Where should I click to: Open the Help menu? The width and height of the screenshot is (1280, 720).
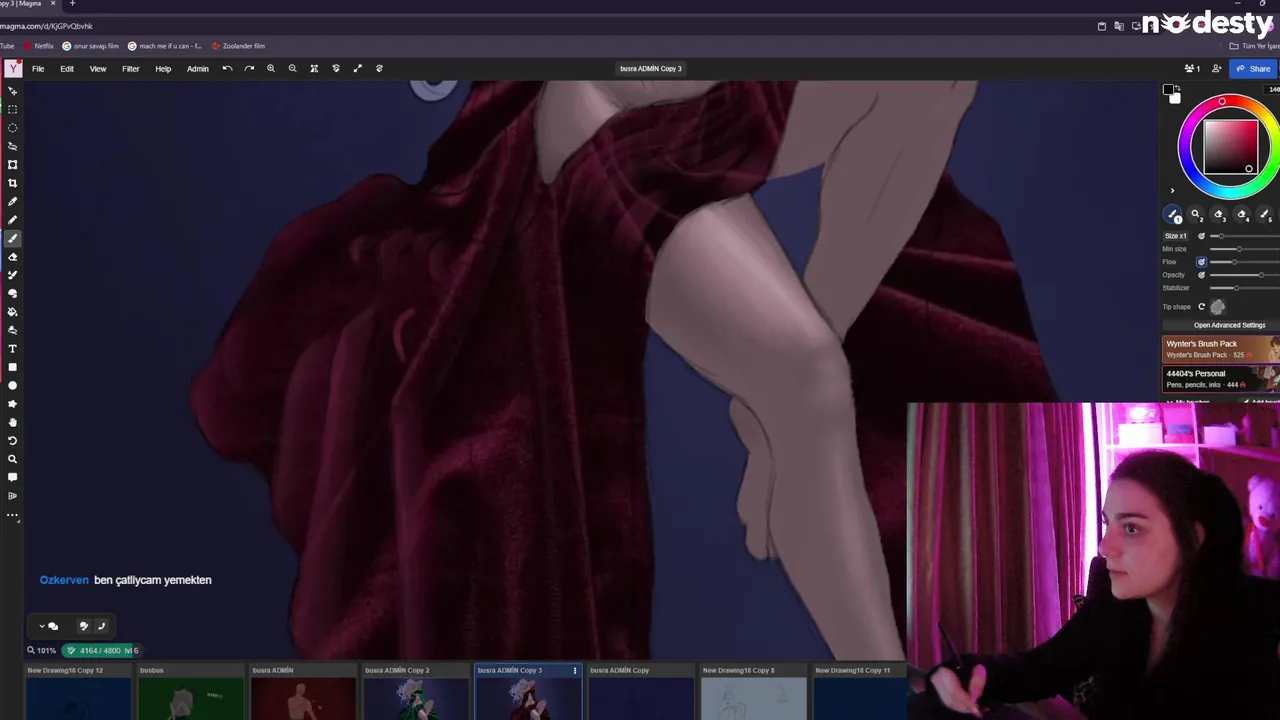163,69
